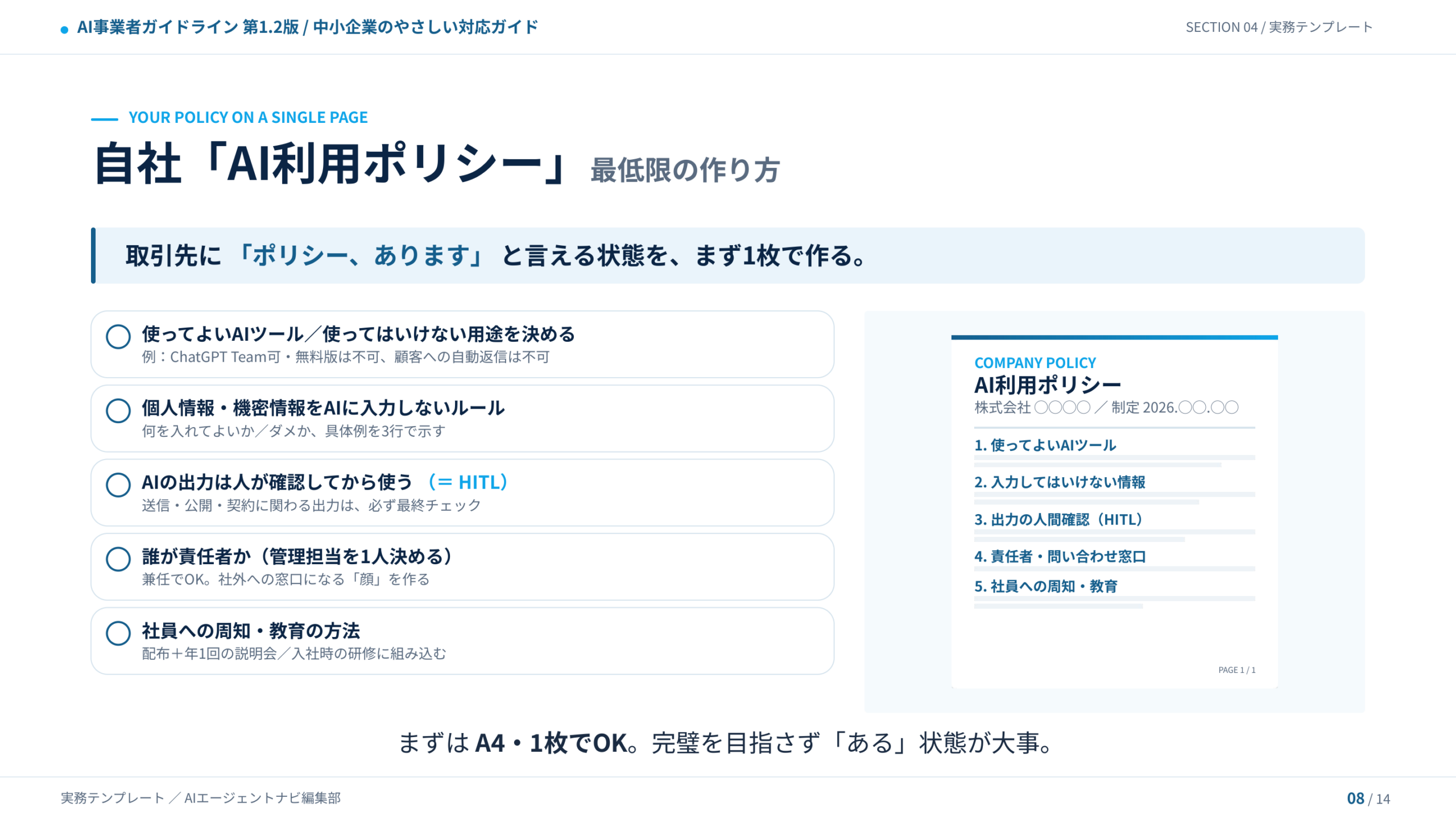Click document item 3. 出力の人間確認（HITL）

1060,519
